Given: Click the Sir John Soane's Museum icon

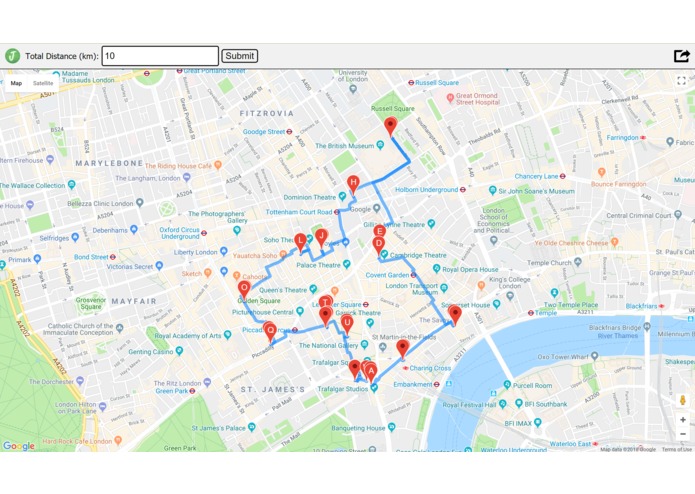Looking at the screenshot, I should [492, 191].
